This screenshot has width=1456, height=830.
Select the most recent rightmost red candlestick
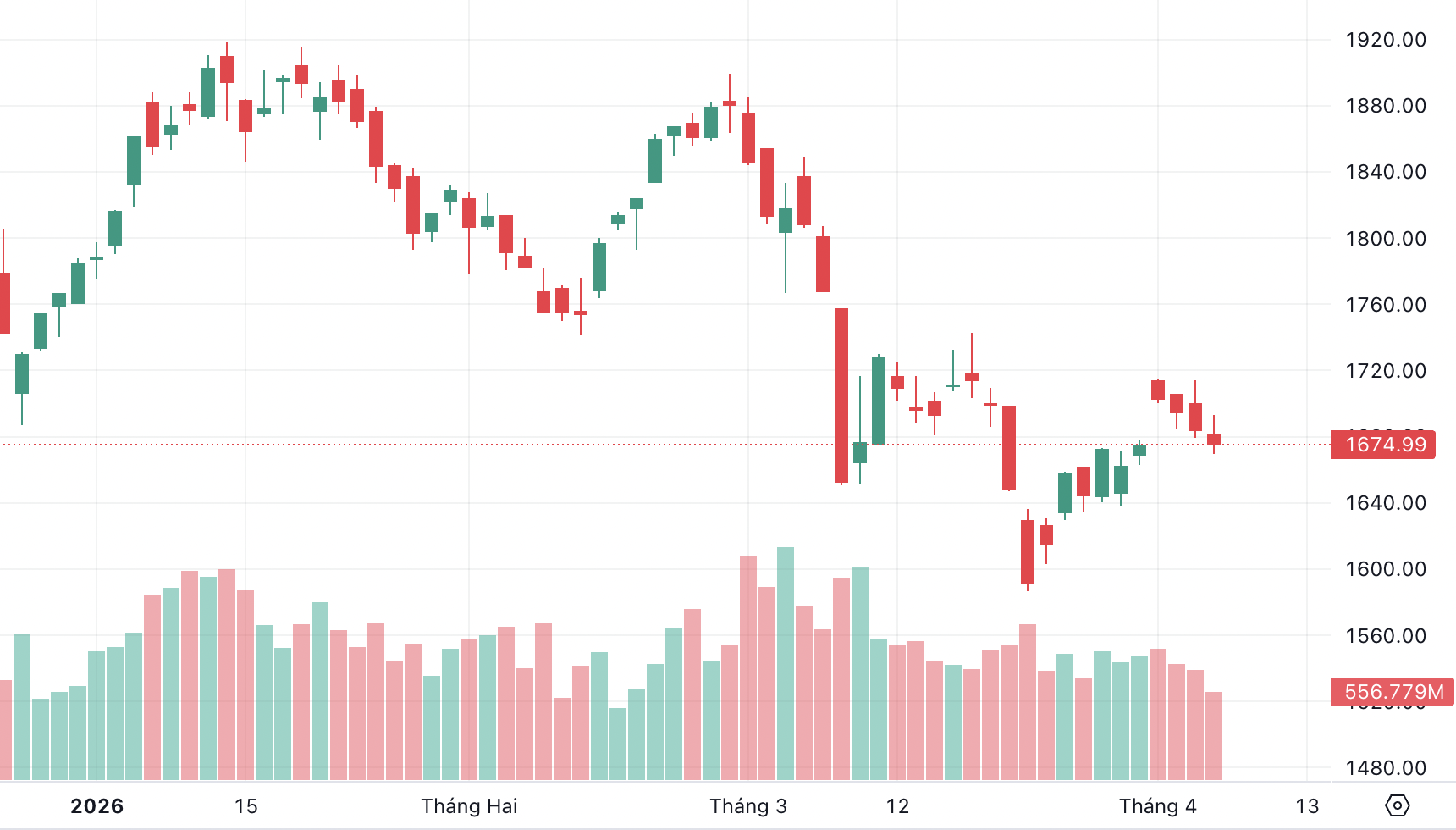[x=1214, y=440]
